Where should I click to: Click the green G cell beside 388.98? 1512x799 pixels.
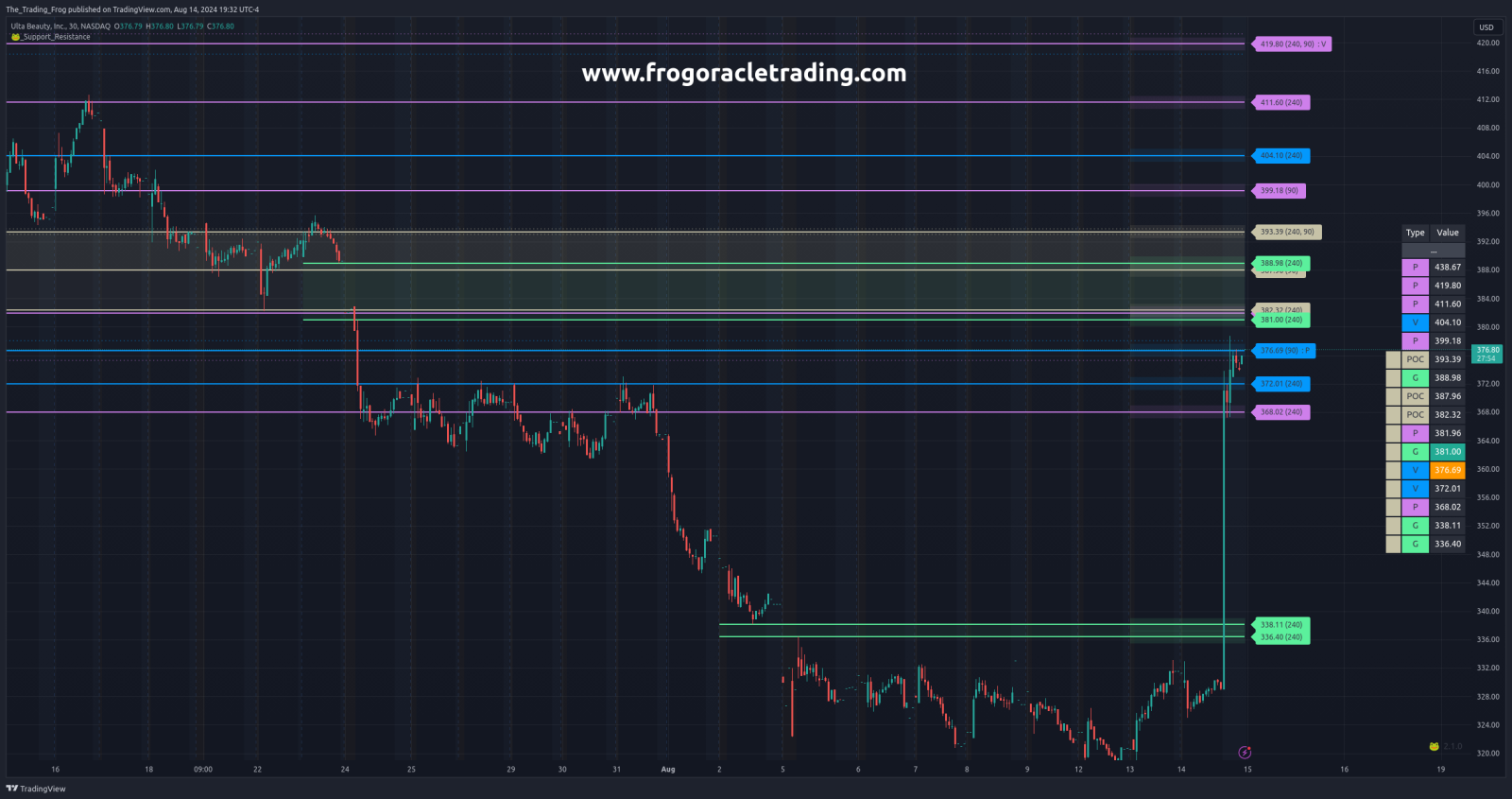click(x=1415, y=378)
